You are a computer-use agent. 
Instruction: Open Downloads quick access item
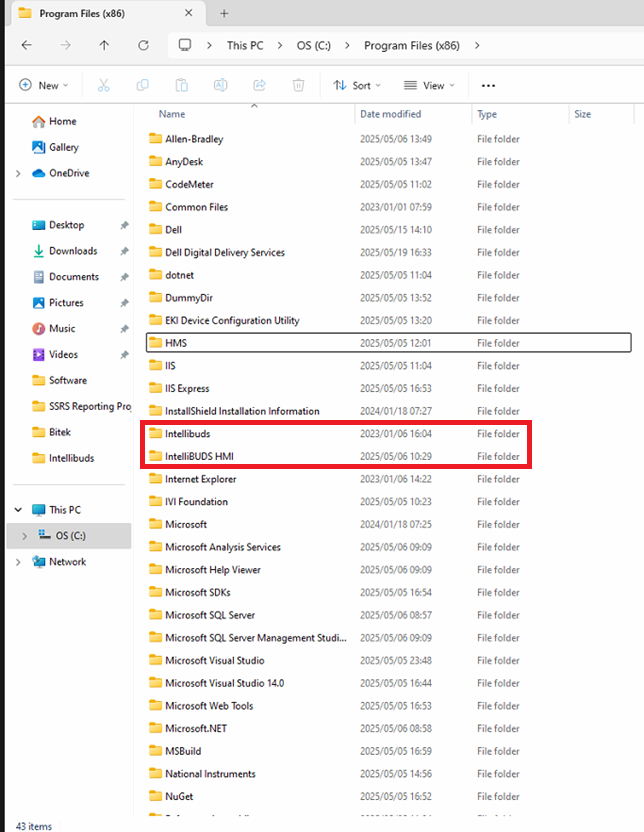(x=65, y=251)
